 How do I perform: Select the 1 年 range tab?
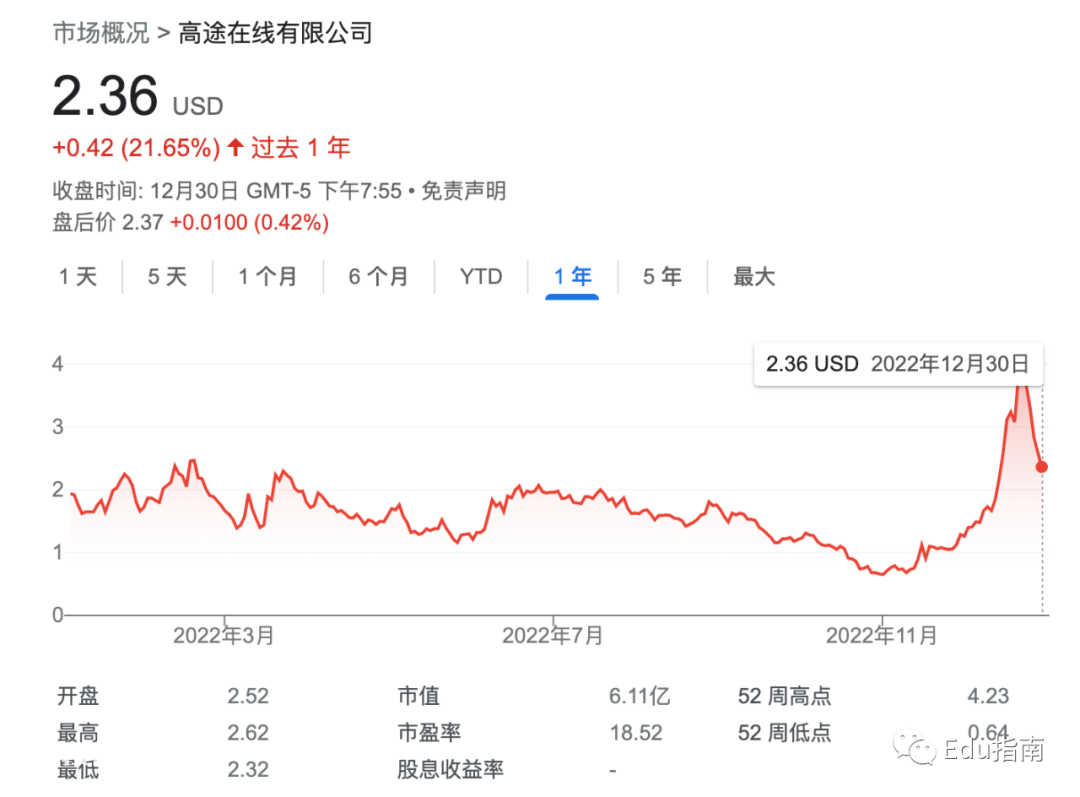(572, 277)
